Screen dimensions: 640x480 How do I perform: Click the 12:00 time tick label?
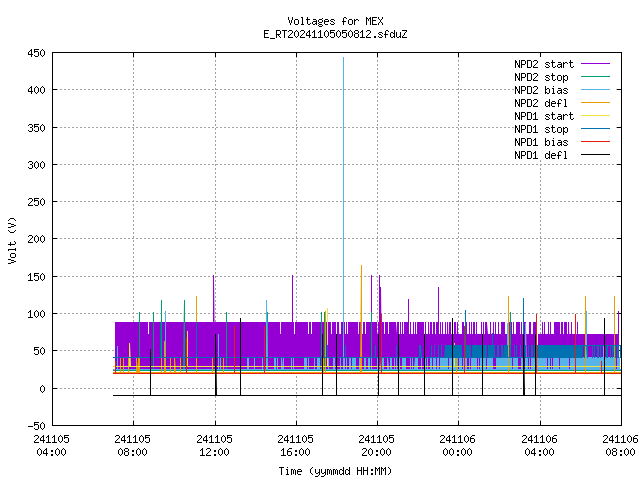coord(214,452)
